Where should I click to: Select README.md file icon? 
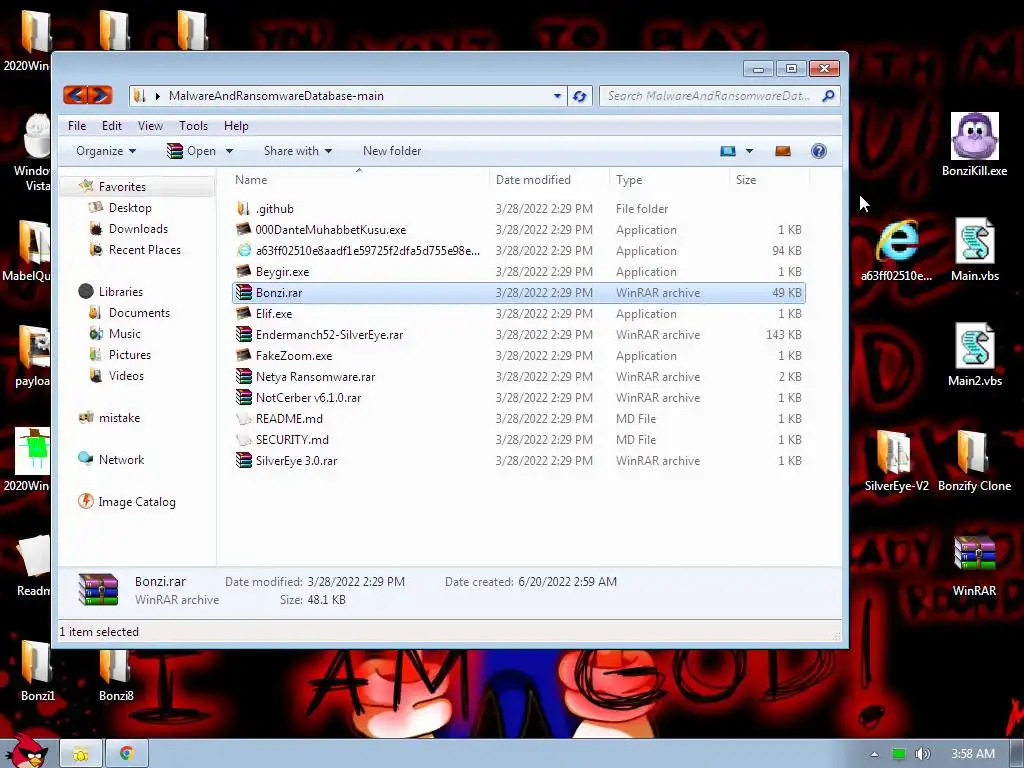click(244, 419)
